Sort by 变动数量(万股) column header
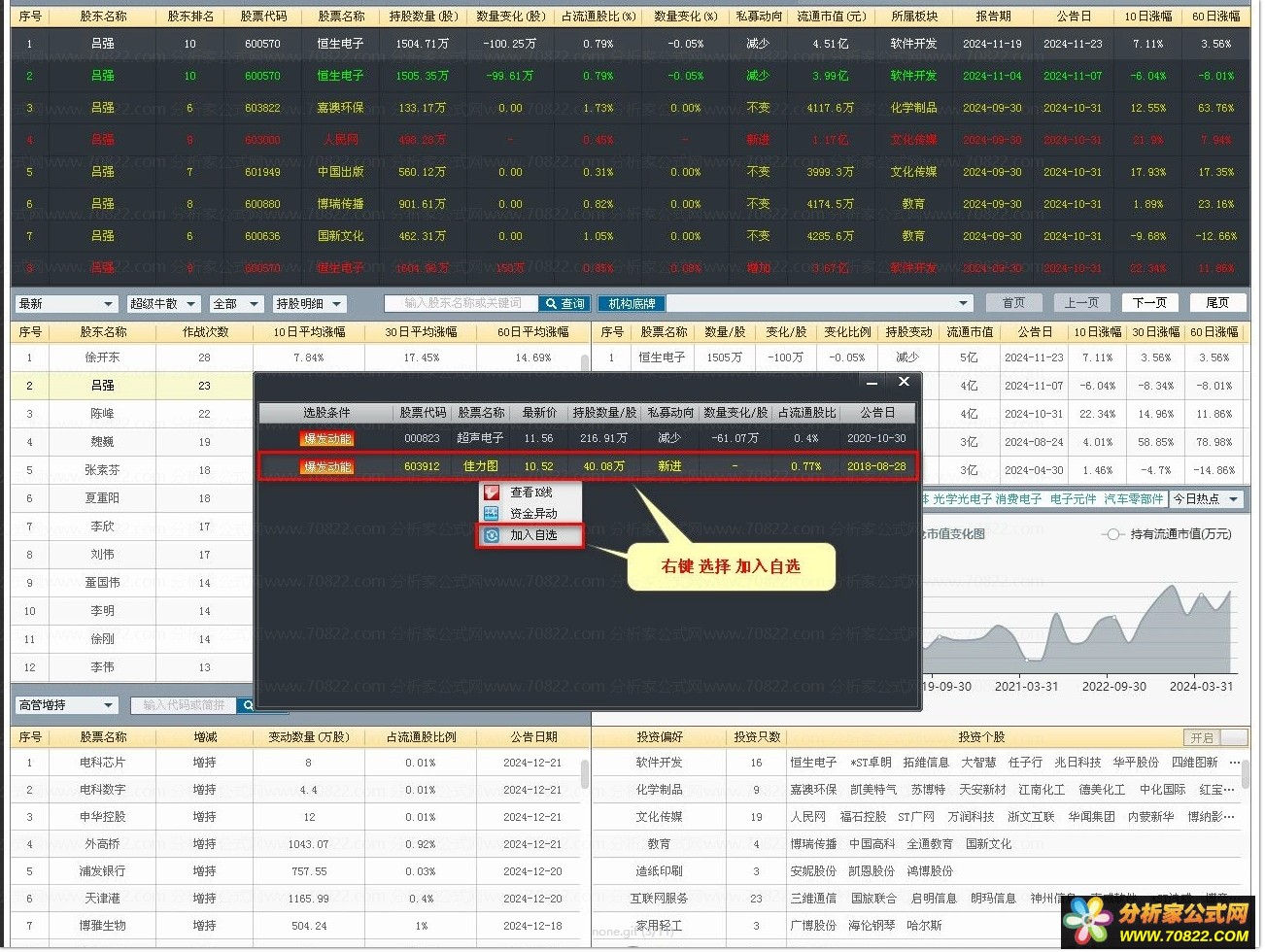 coord(308,737)
